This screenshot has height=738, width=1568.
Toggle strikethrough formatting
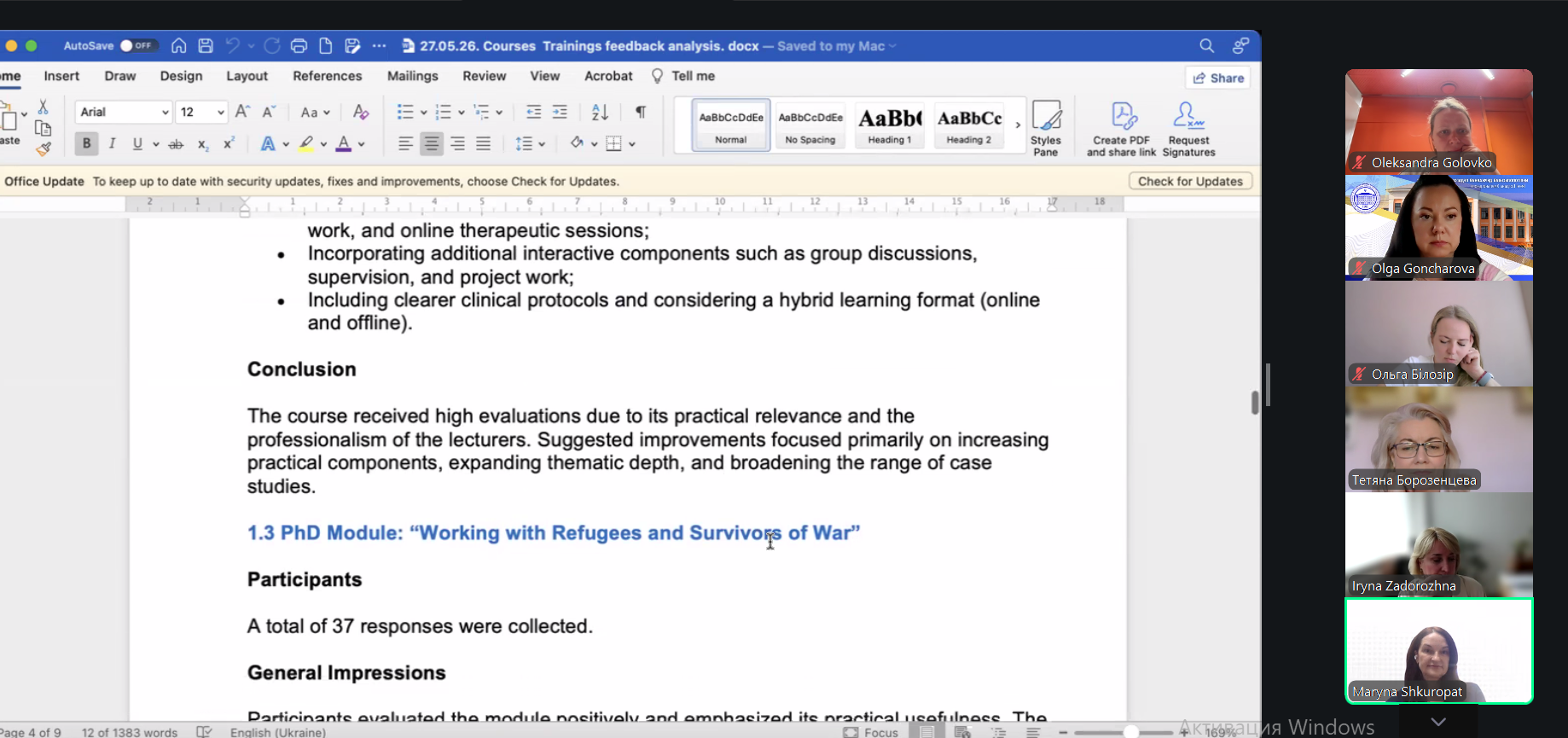[176, 144]
